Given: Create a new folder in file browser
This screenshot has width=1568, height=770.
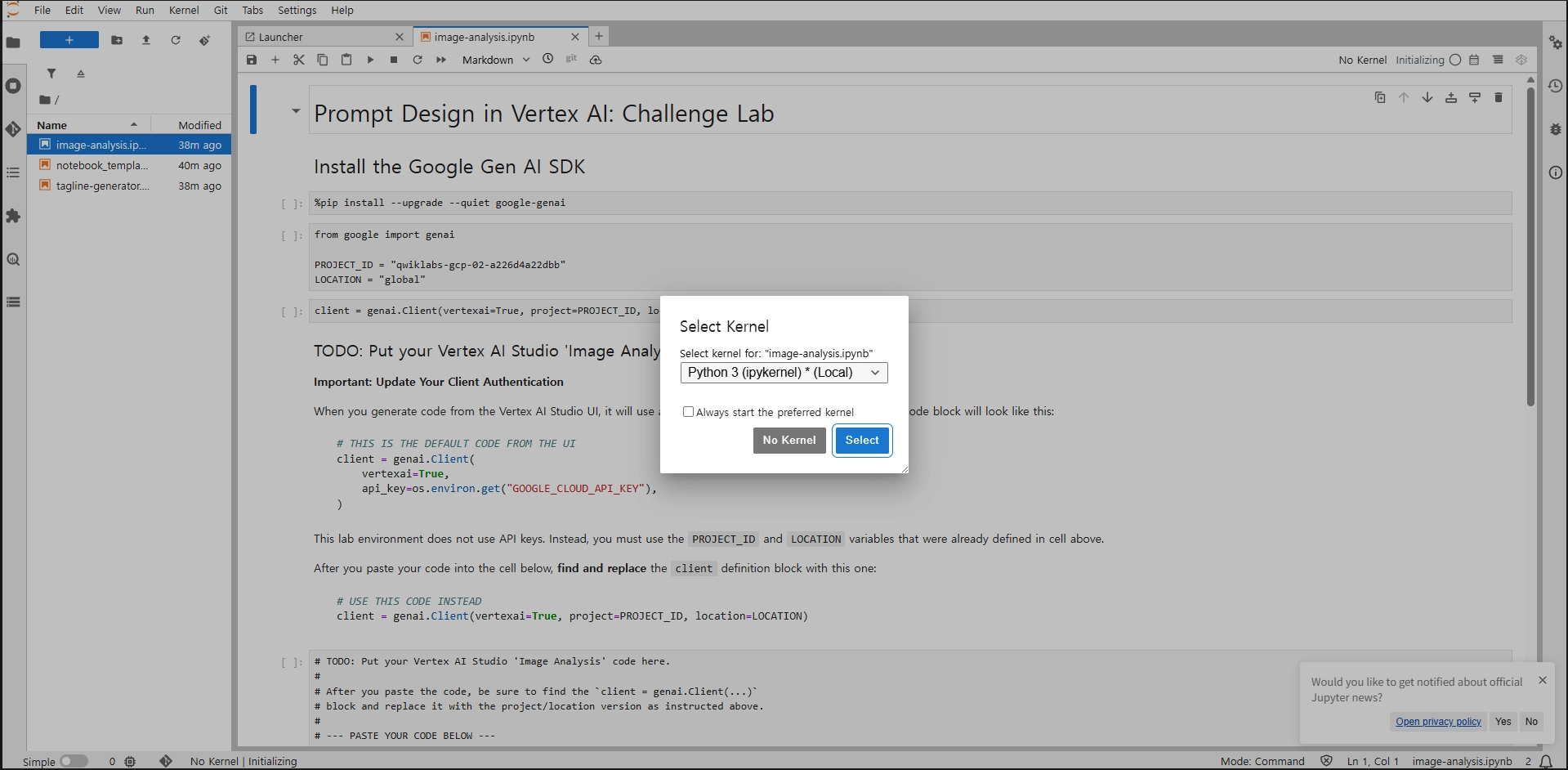Looking at the screenshot, I should [x=117, y=40].
